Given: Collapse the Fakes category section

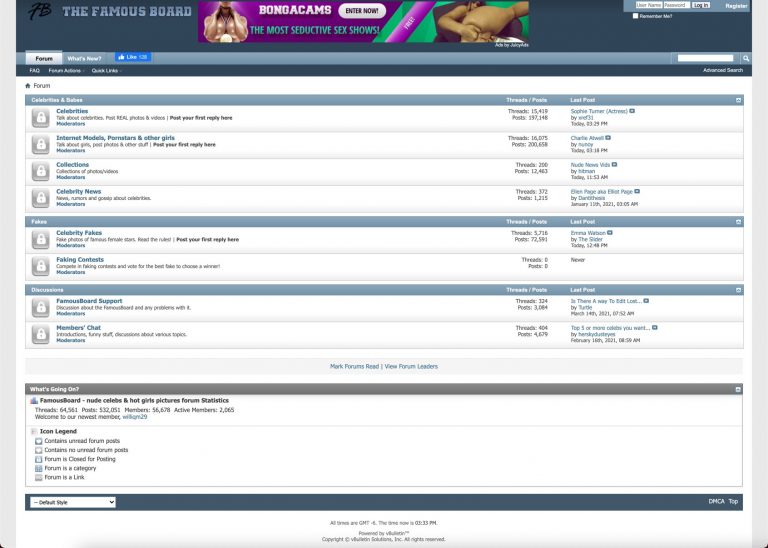Looking at the screenshot, I should coord(738,222).
